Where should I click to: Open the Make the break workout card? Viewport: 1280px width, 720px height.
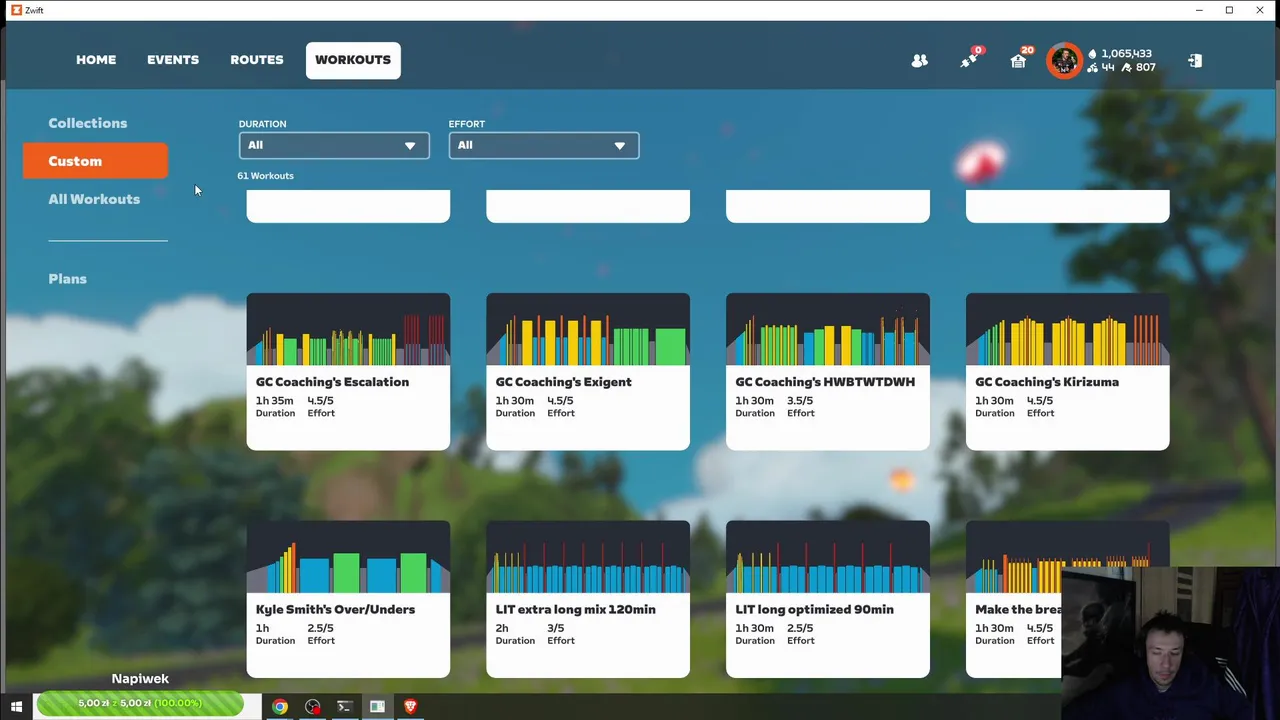click(x=1014, y=599)
